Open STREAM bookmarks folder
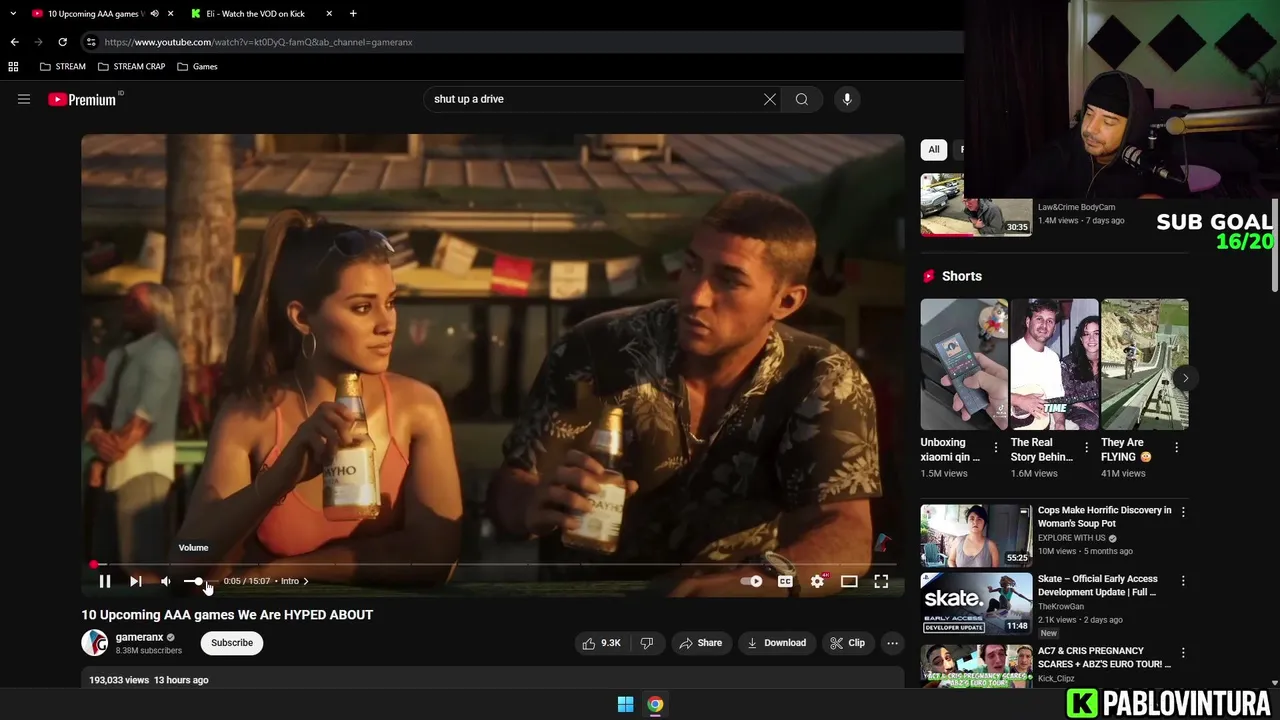Screen dimensions: 1280x720 (63, 67)
